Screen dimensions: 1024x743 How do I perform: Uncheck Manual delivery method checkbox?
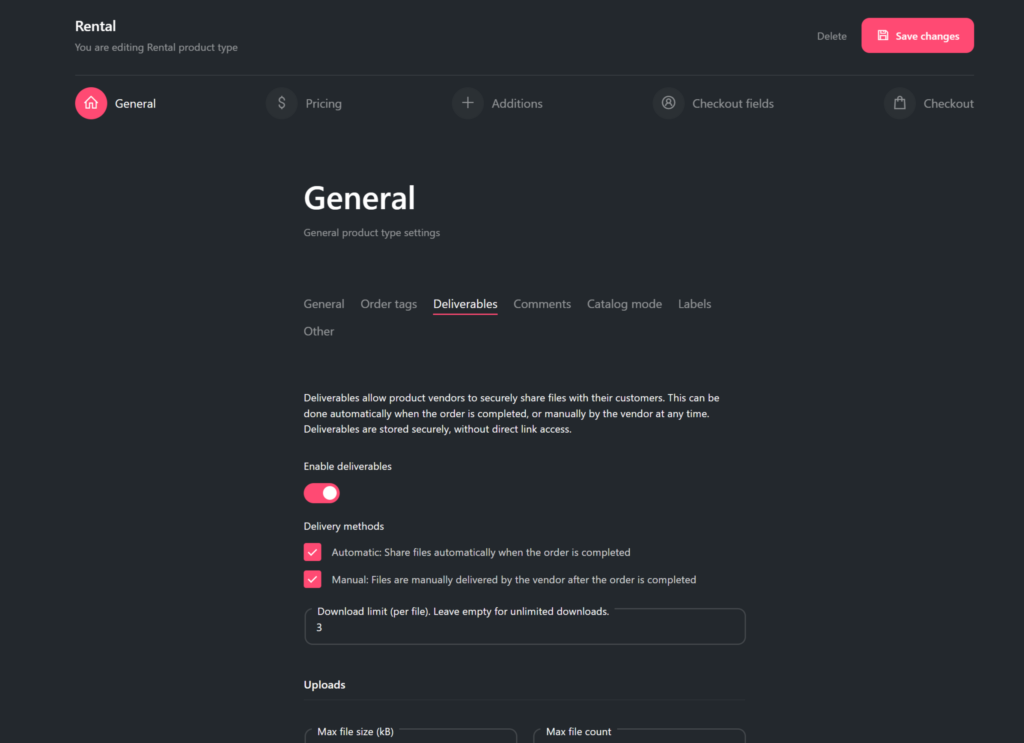(313, 579)
